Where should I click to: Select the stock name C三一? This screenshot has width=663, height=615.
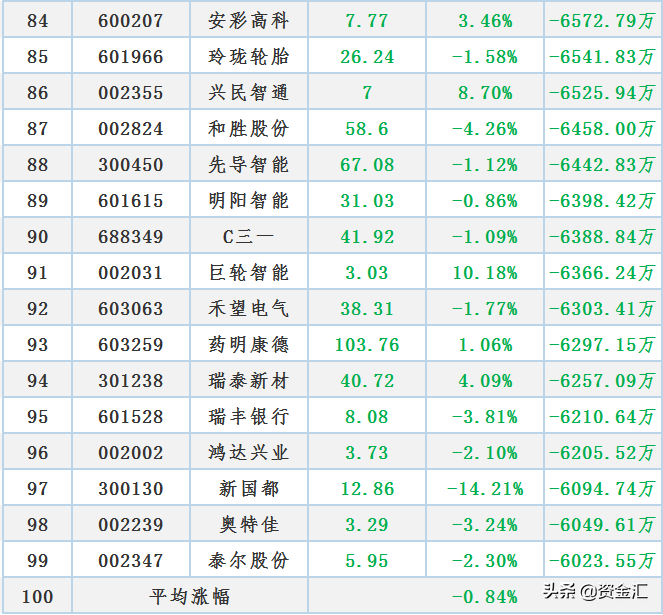click(249, 236)
